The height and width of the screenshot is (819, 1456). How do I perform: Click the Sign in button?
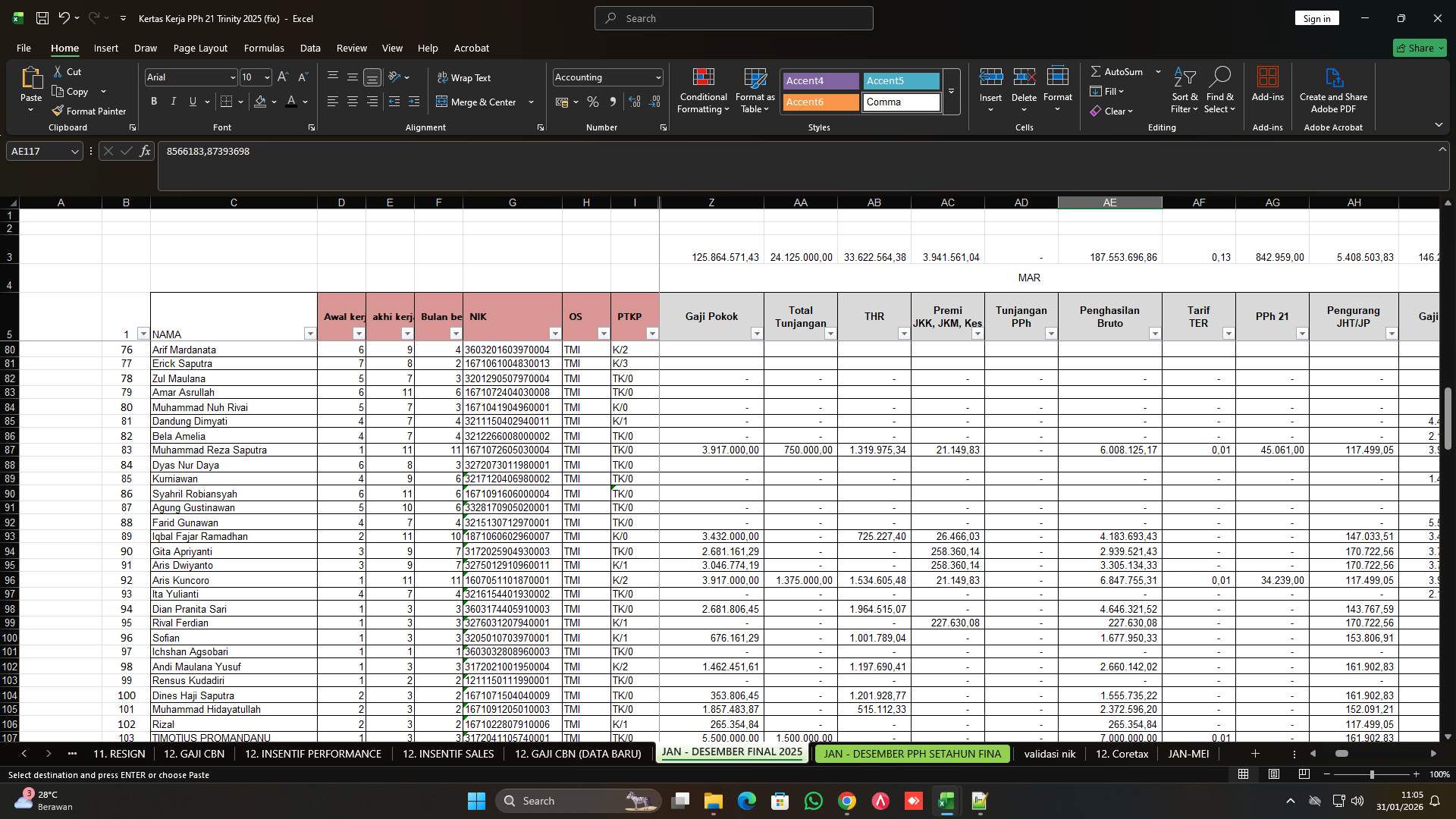[x=1316, y=17]
